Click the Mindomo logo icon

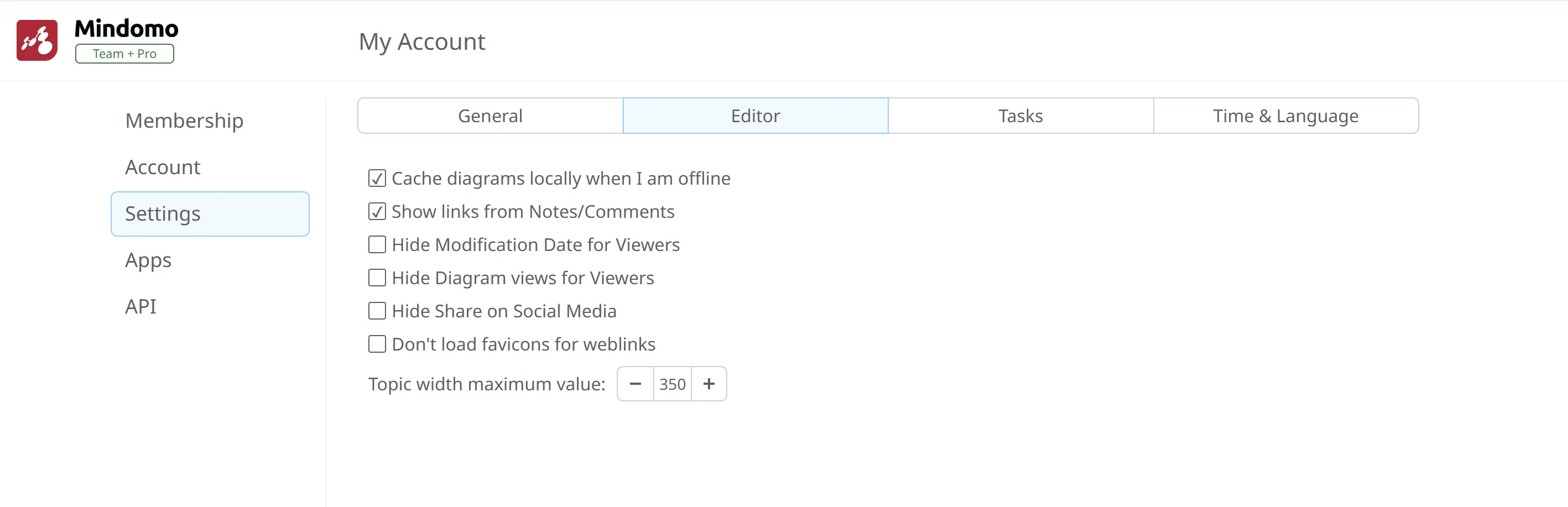click(37, 40)
